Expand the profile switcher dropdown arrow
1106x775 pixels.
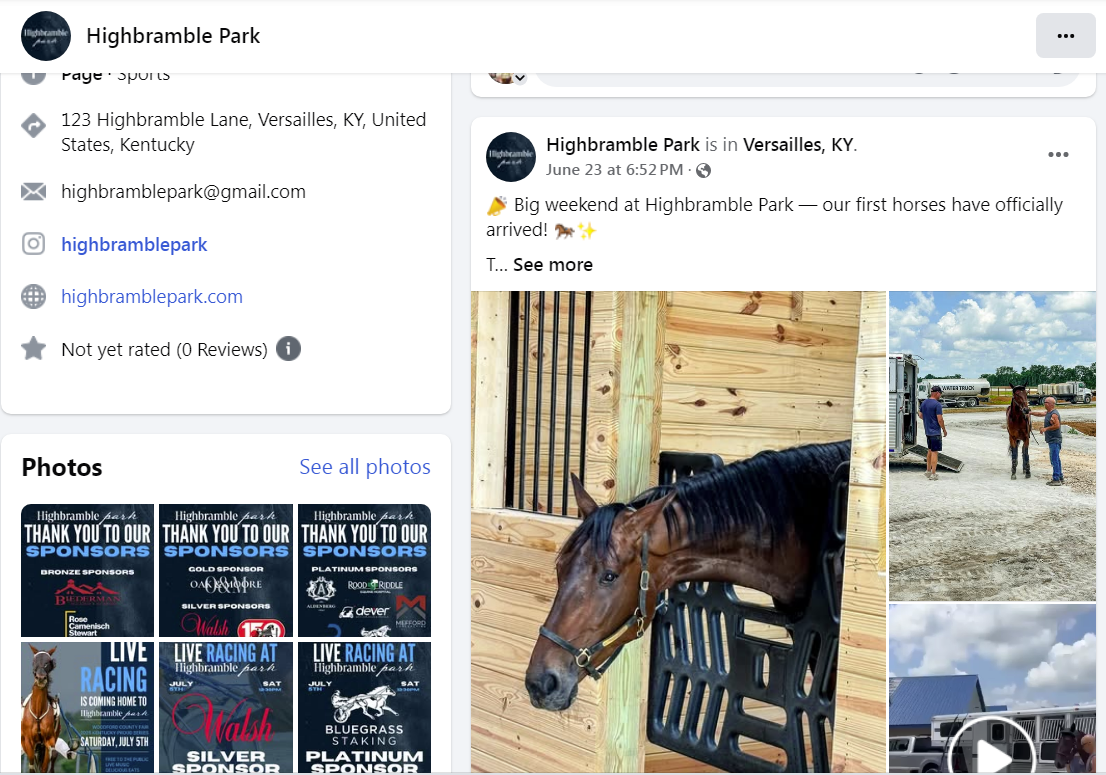(x=520, y=78)
